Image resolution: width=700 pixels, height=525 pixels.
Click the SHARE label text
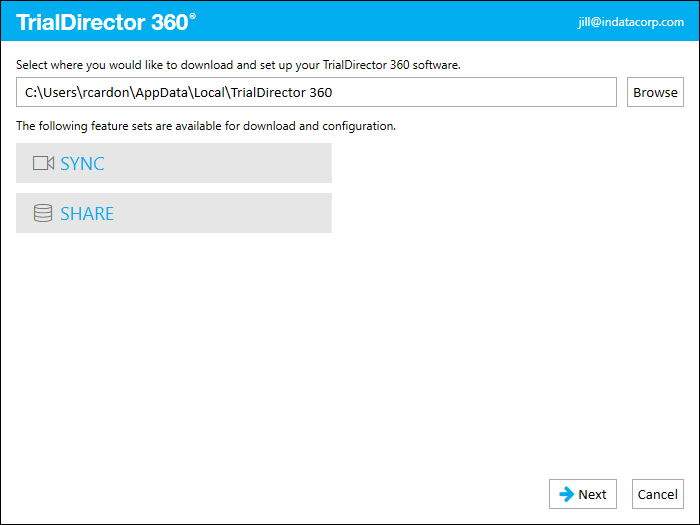[87, 214]
